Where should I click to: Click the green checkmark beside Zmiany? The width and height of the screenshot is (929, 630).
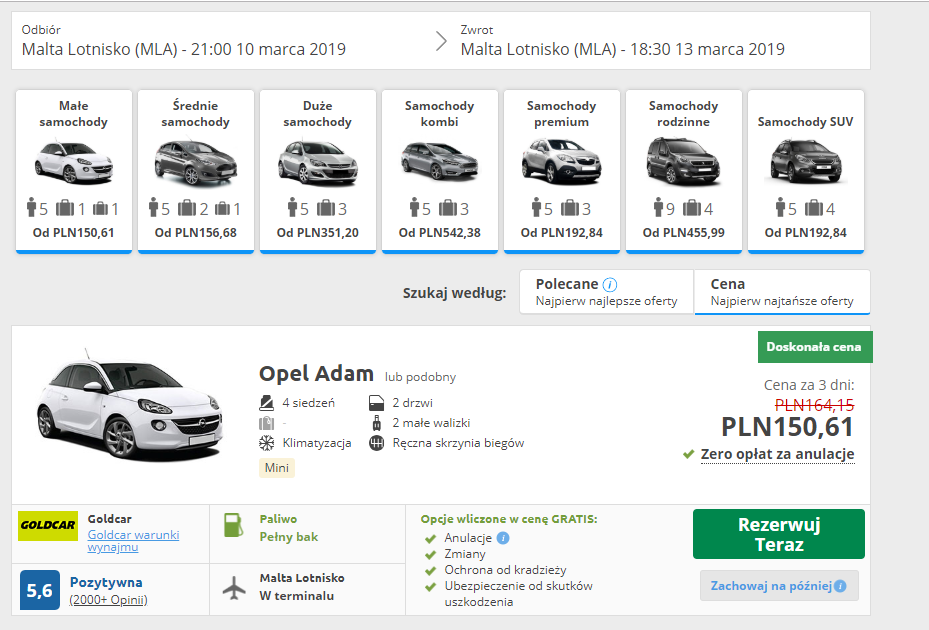pos(430,555)
